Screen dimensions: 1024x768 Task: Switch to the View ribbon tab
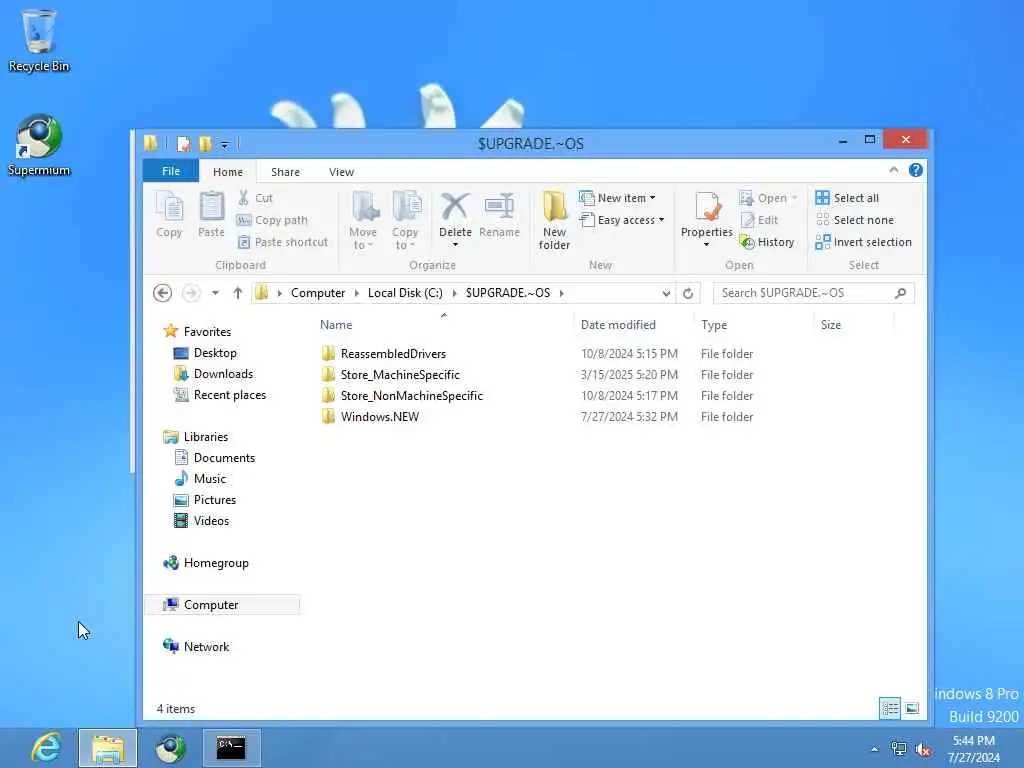[x=342, y=172]
